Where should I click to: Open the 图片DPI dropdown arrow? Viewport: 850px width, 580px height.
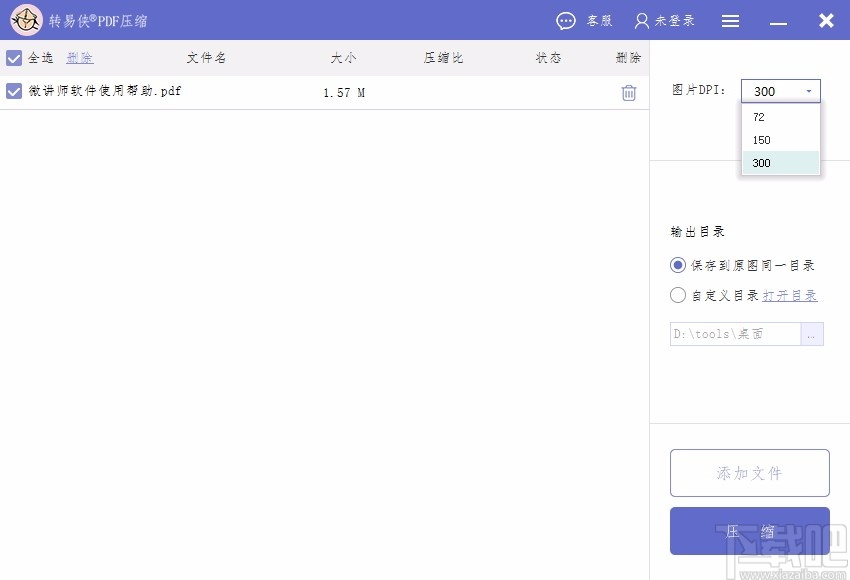pyautogui.click(x=810, y=90)
